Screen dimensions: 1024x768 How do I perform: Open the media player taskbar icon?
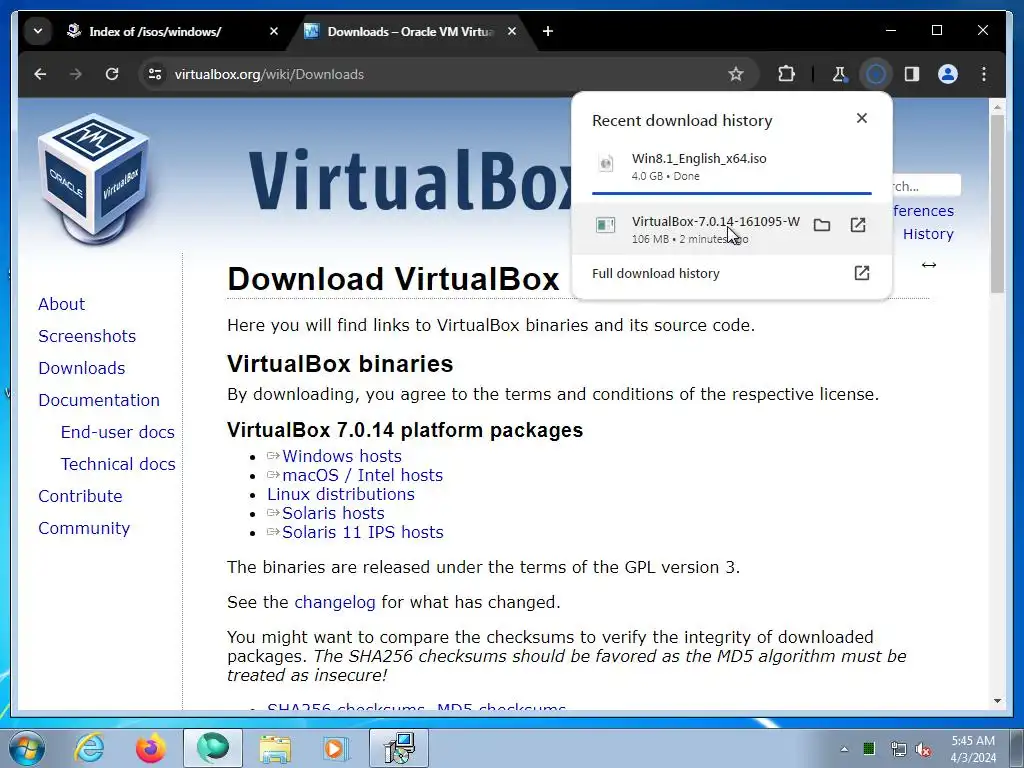pyautogui.click(x=336, y=748)
